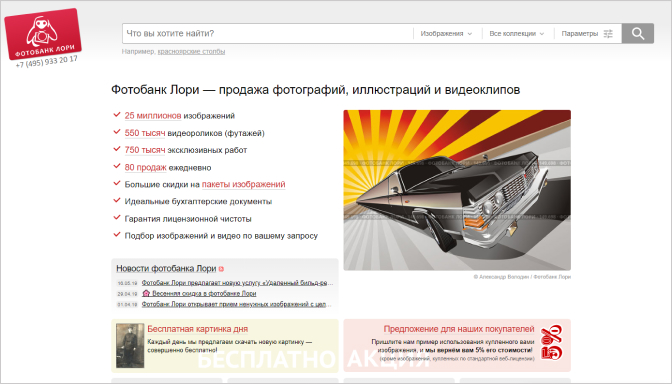
Task: Expand the Все коллекции dropdown
Action: (x=516, y=33)
